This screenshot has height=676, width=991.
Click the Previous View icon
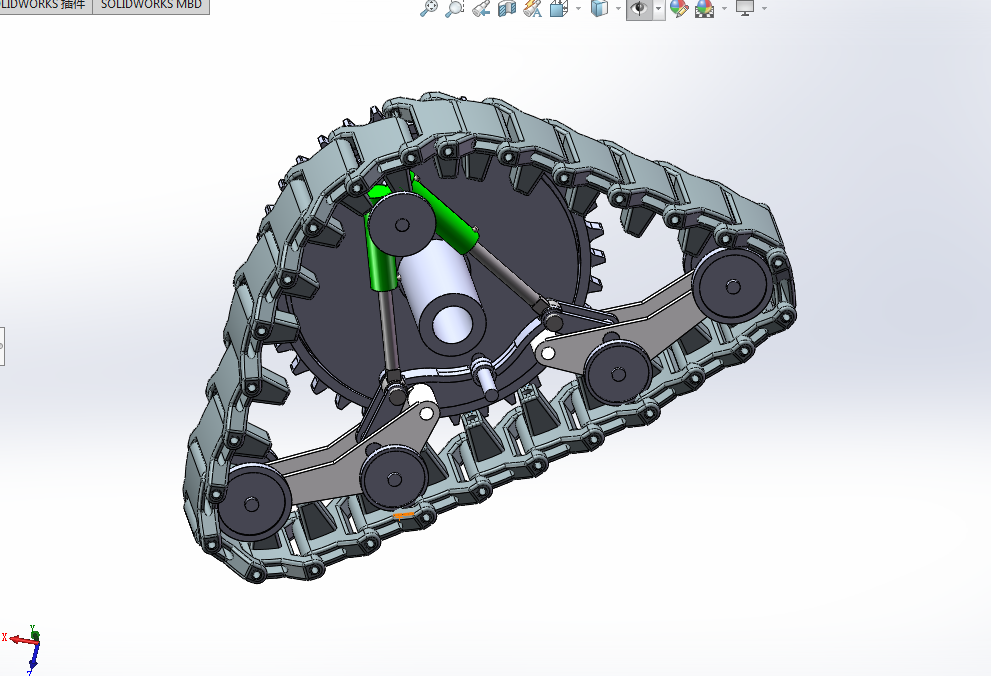click(x=481, y=8)
